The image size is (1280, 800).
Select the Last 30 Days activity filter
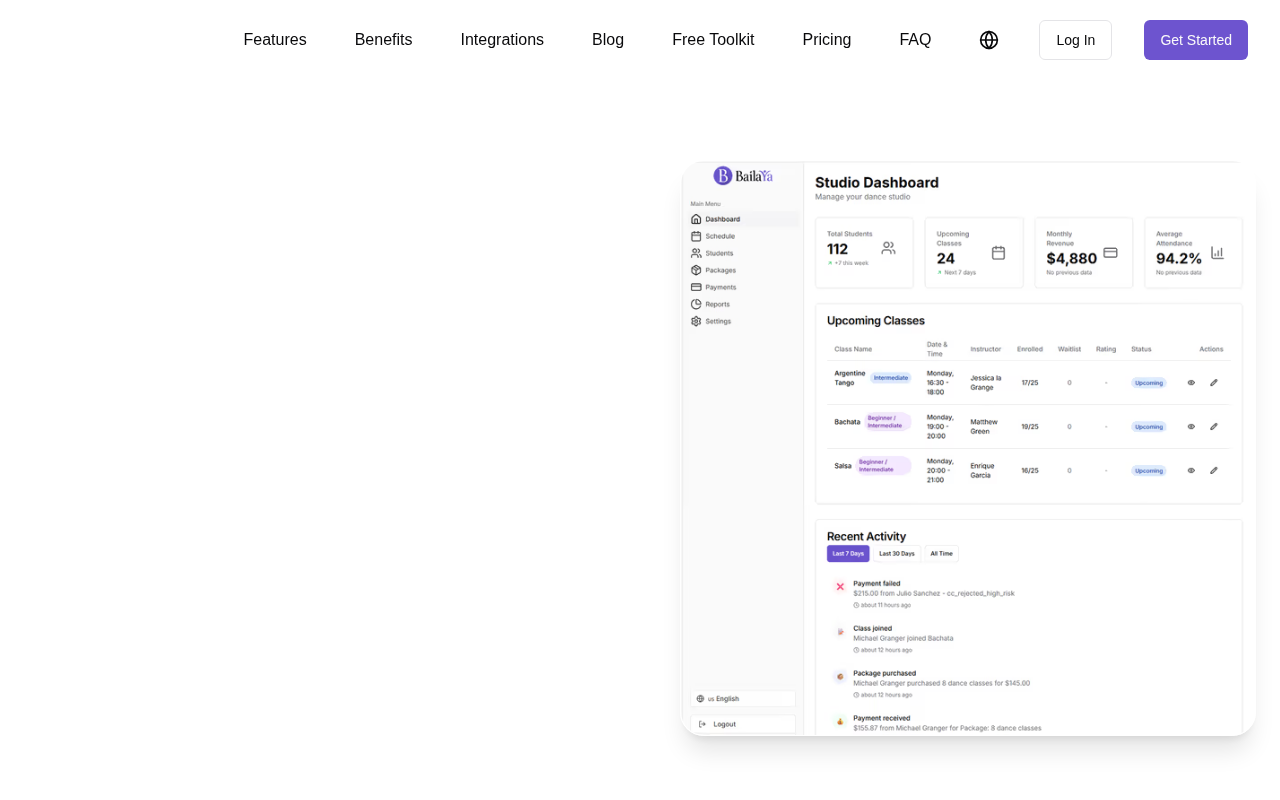pyautogui.click(x=897, y=553)
